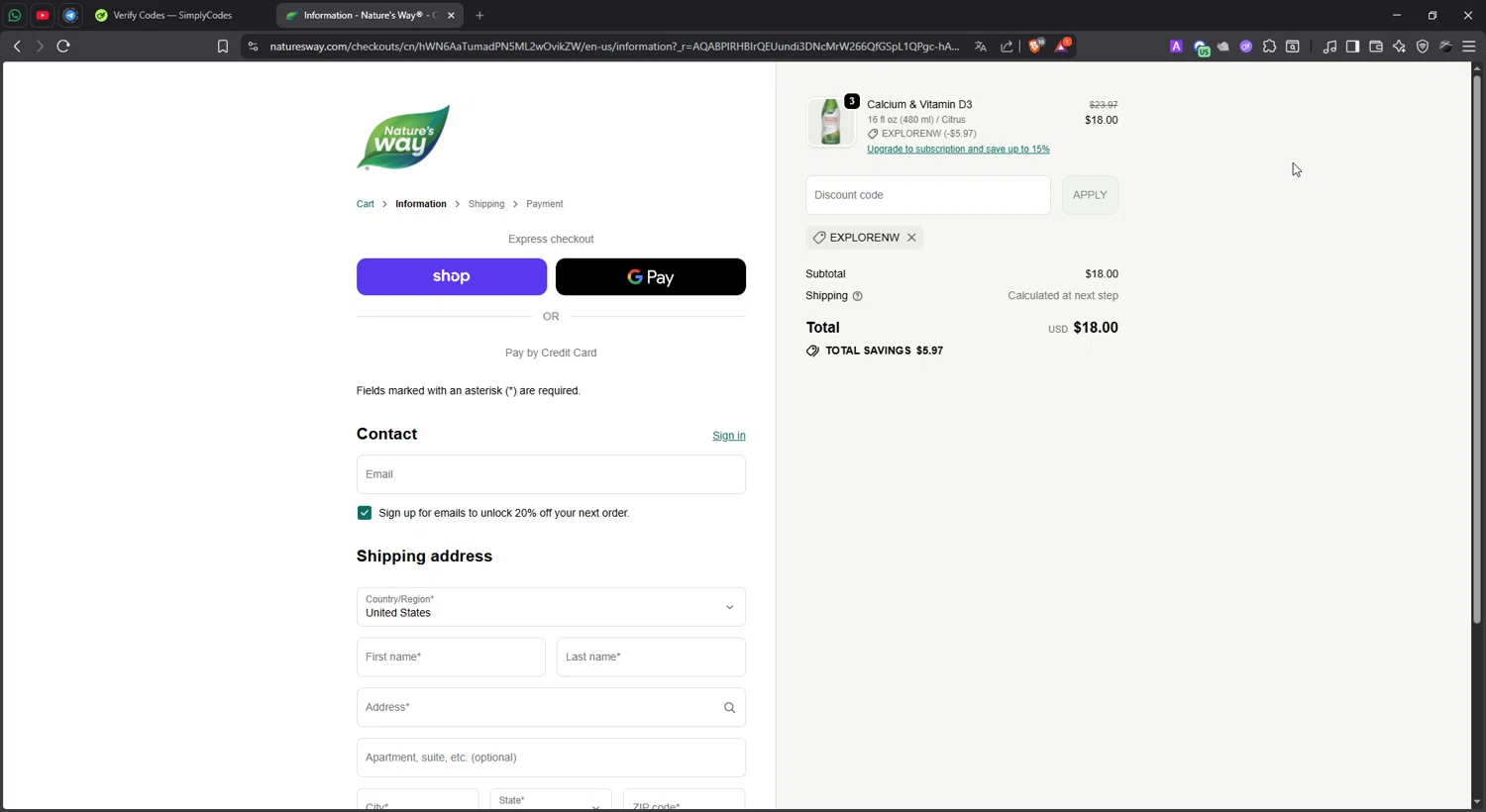Open the purple circular extension icon
1486x812 pixels.
coord(1246,47)
